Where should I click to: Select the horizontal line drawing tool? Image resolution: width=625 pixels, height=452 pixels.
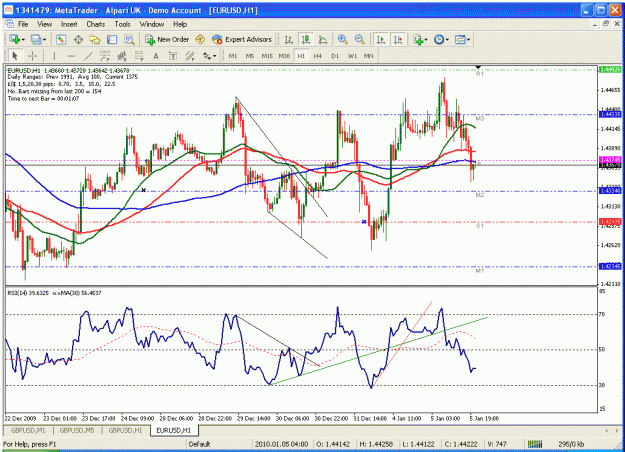pos(71,56)
